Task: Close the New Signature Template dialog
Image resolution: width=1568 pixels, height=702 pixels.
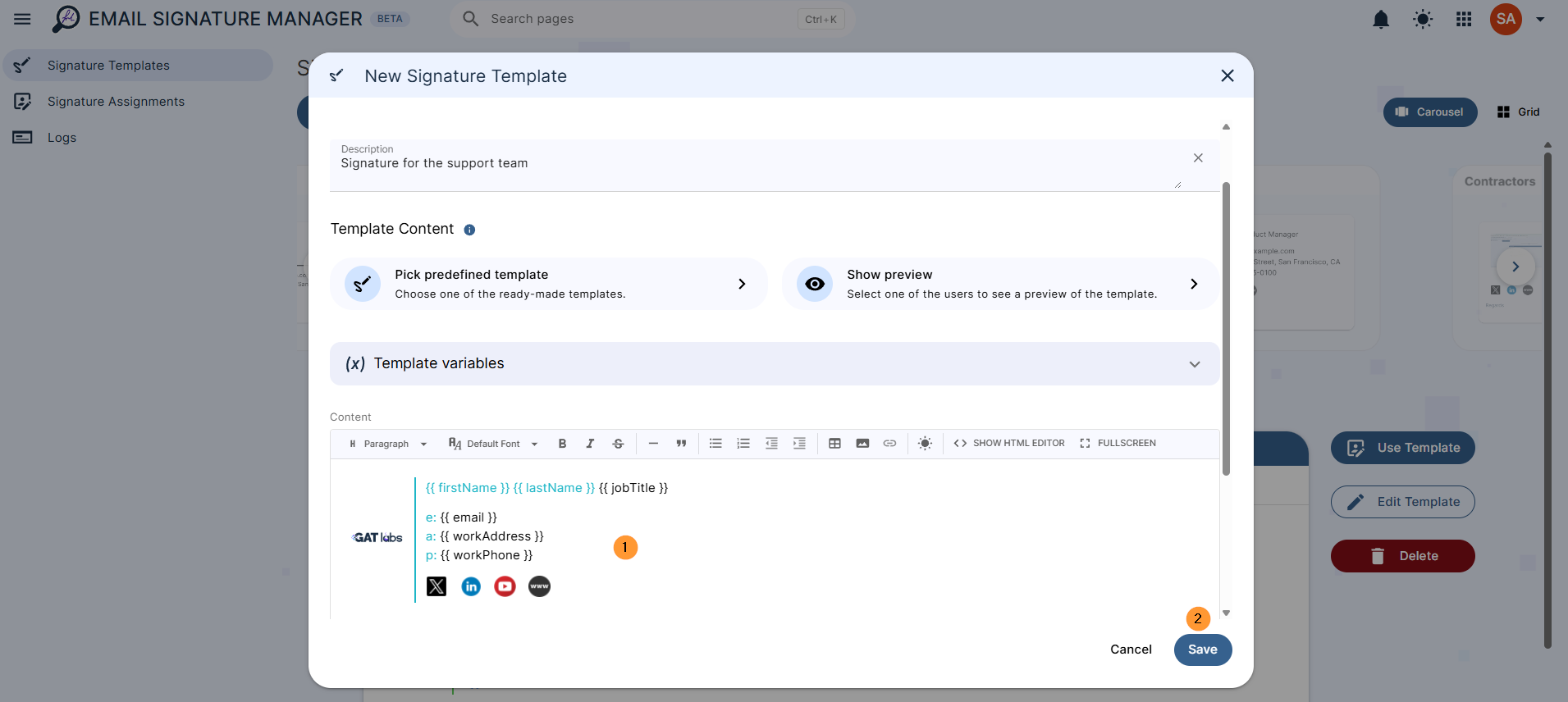Action: point(1227,75)
